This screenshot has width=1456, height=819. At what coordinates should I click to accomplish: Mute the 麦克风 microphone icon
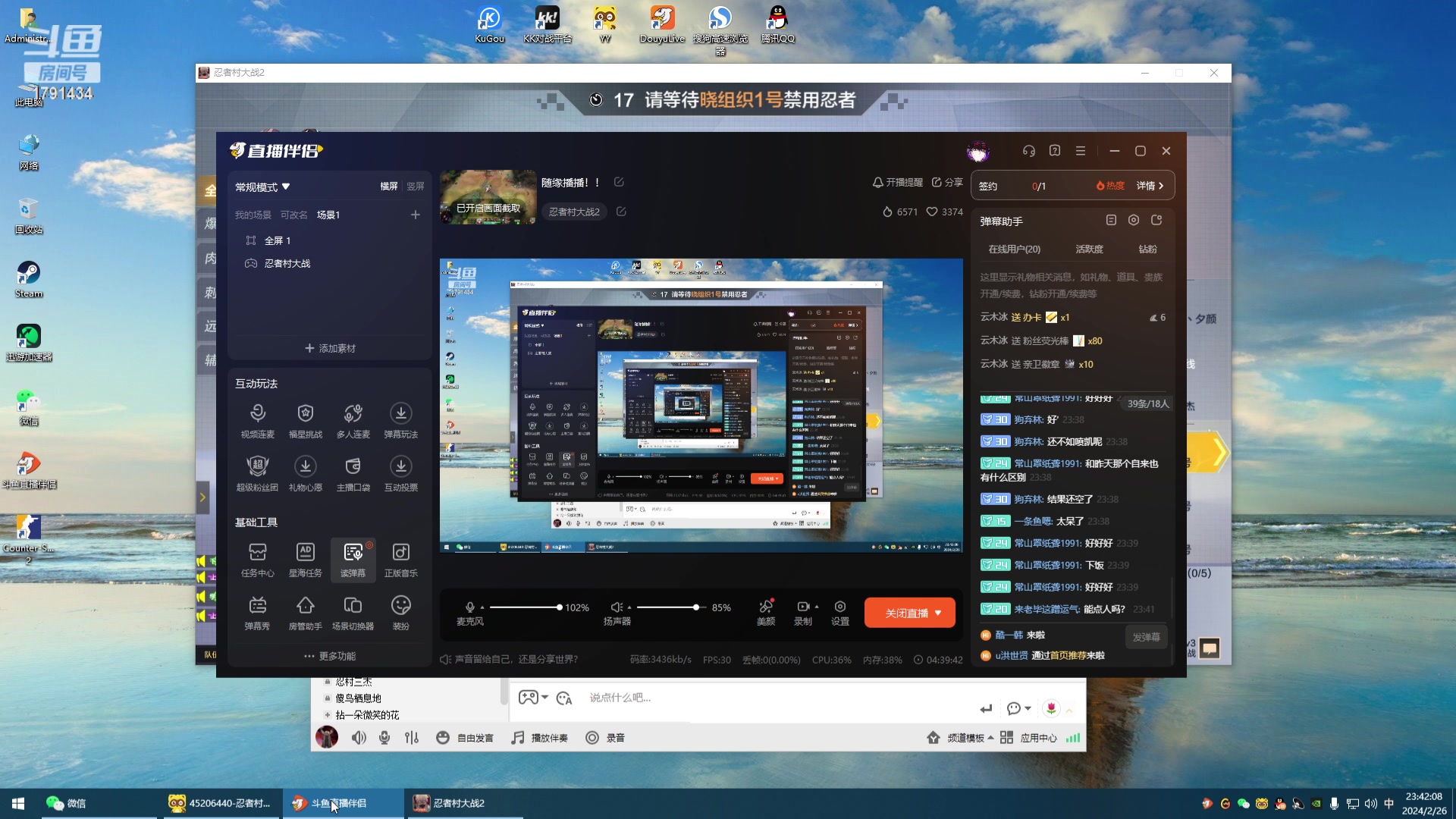coord(470,607)
